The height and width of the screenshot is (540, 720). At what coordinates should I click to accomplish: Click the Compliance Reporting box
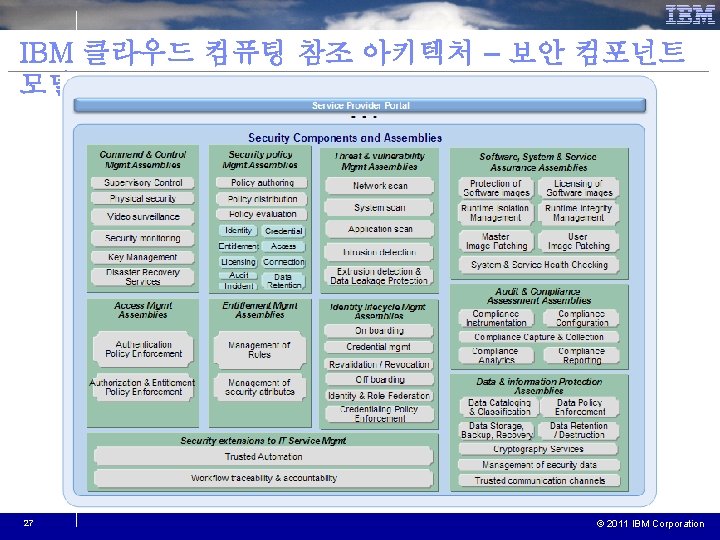[581, 355]
